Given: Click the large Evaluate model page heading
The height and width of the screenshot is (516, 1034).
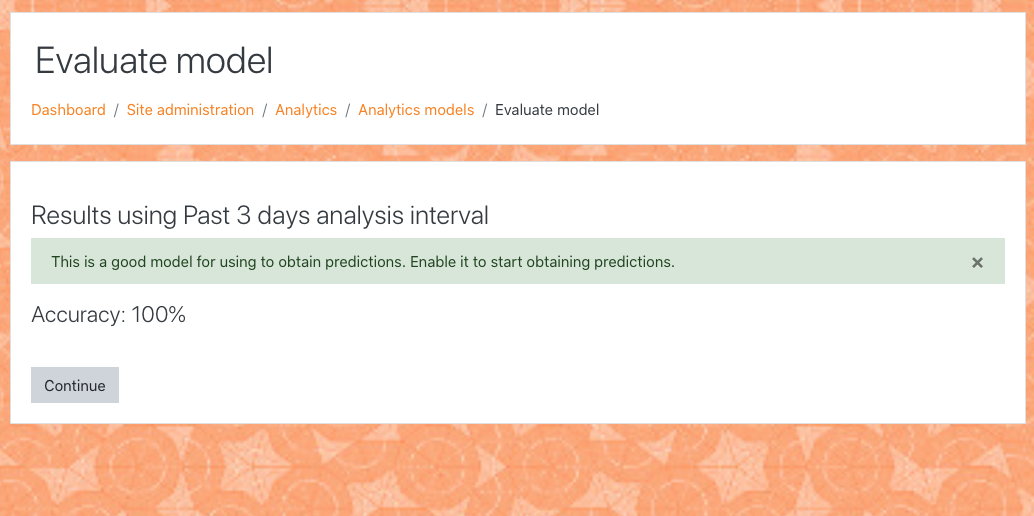Looking at the screenshot, I should pyautogui.click(x=154, y=61).
